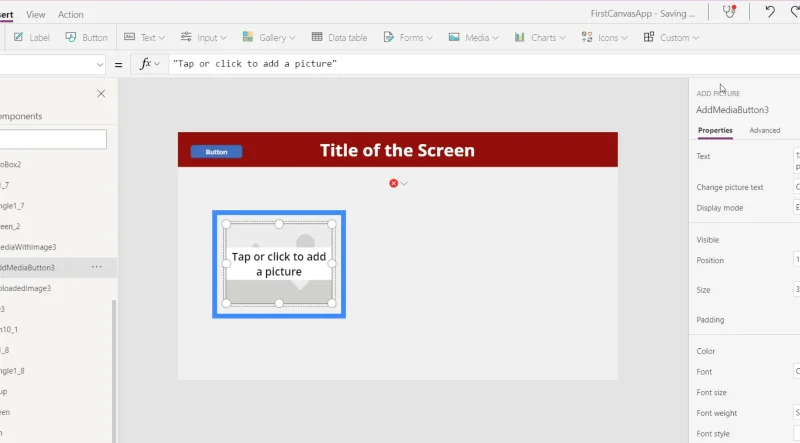Viewport: 800px width, 443px height.
Task: Open the Icons dropdown
Action: click(604, 37)
